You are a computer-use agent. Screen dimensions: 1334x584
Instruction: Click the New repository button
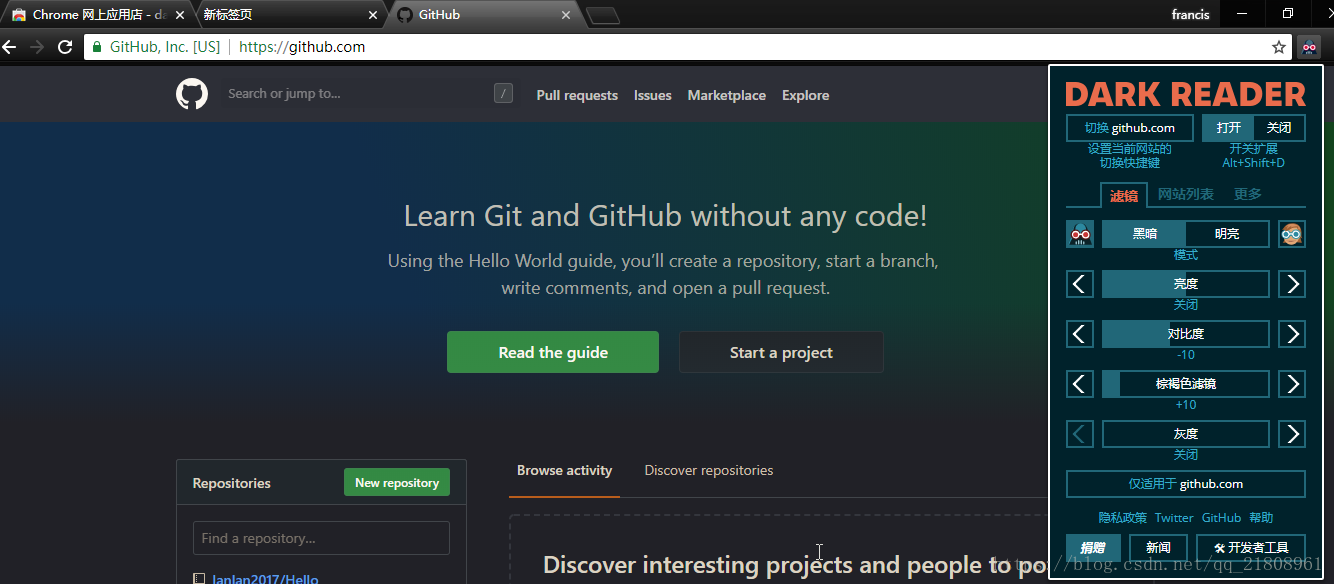tap(397, 482)
